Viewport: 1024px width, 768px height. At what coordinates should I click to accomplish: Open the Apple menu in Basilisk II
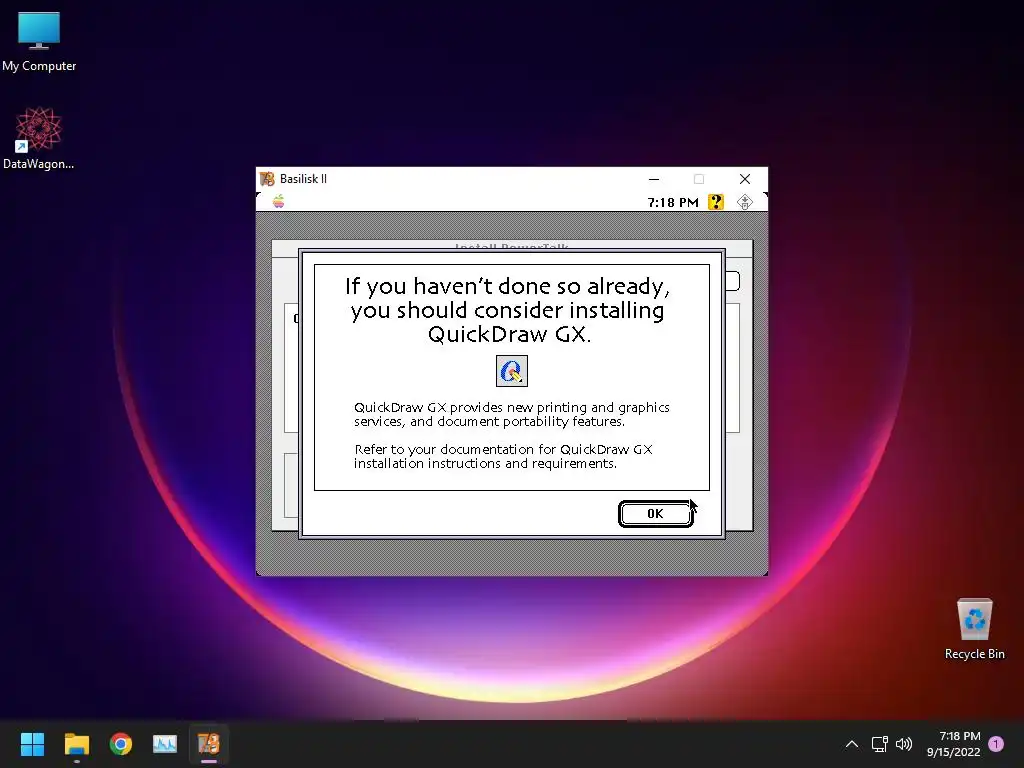tap(278, 201)
